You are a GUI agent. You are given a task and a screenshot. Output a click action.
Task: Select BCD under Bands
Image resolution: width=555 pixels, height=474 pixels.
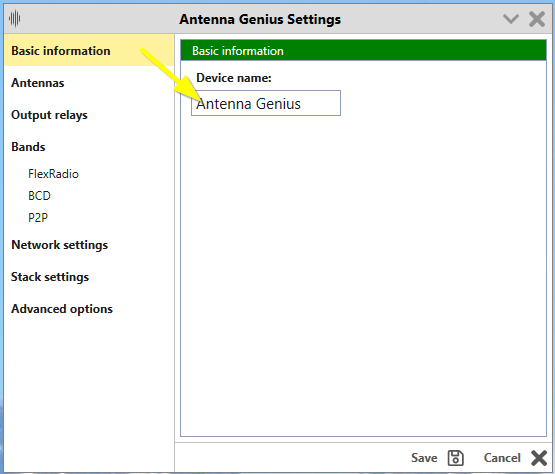click(x=39, y=195)
